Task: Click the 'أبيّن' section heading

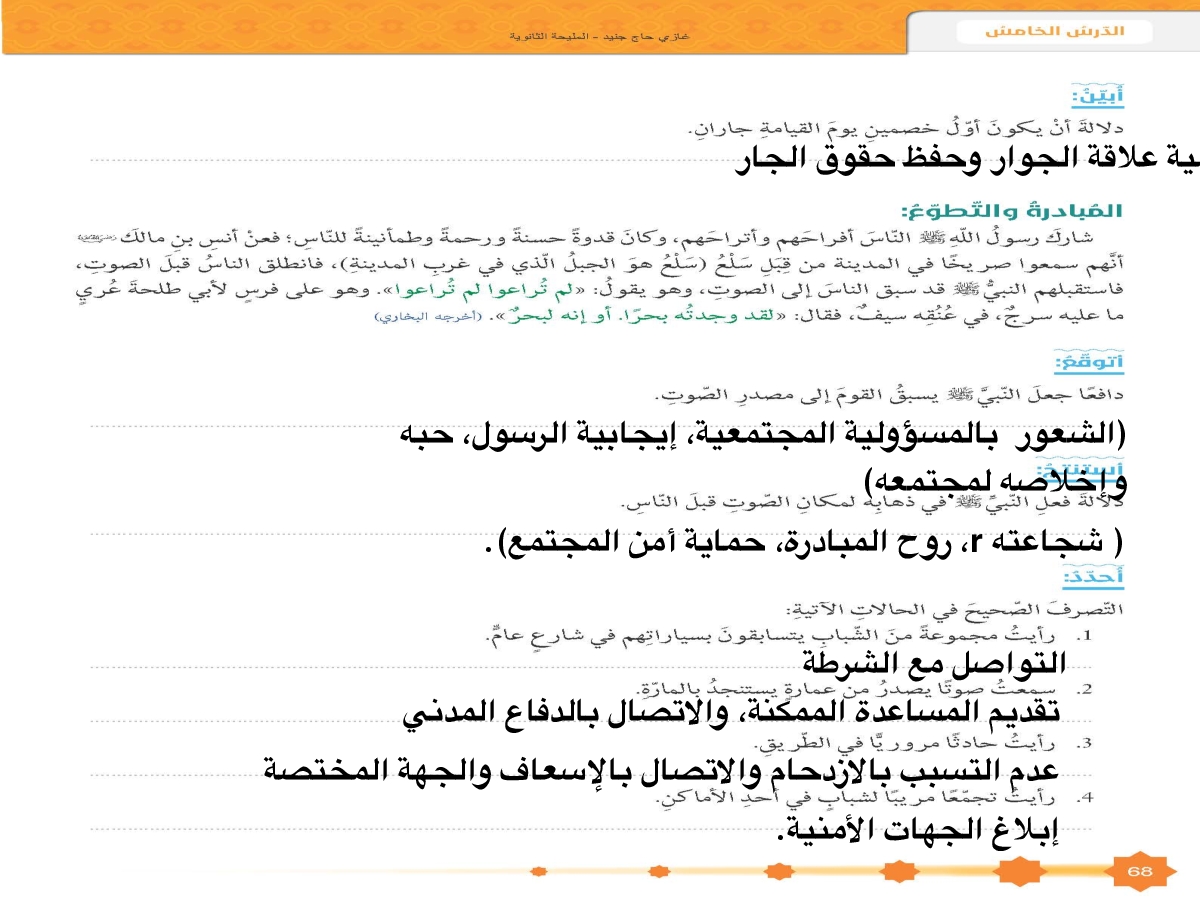Action: point(1098,96)
